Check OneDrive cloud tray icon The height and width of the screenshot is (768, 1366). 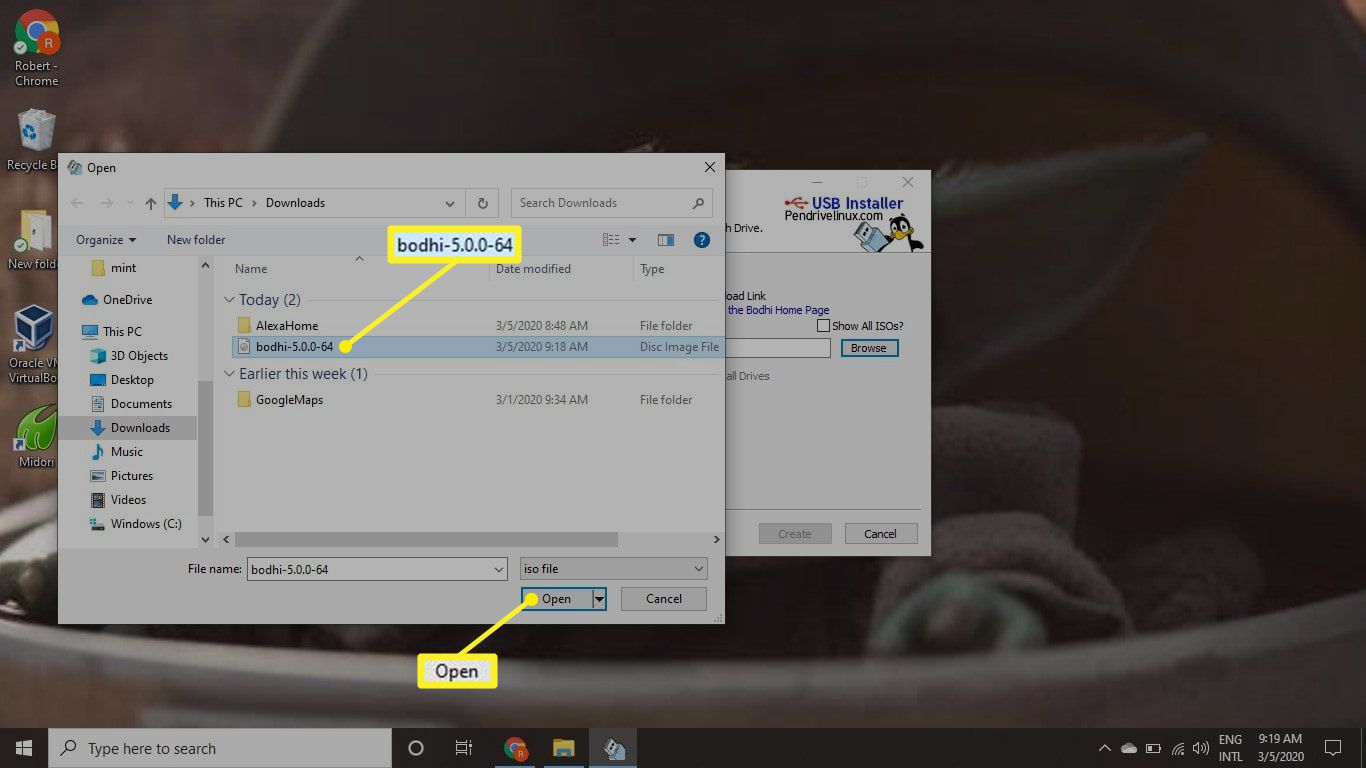[x=1129, y=748]
